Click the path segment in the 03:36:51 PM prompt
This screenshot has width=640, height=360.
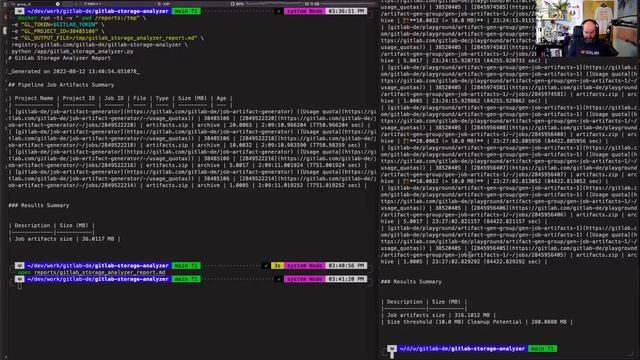98,11
